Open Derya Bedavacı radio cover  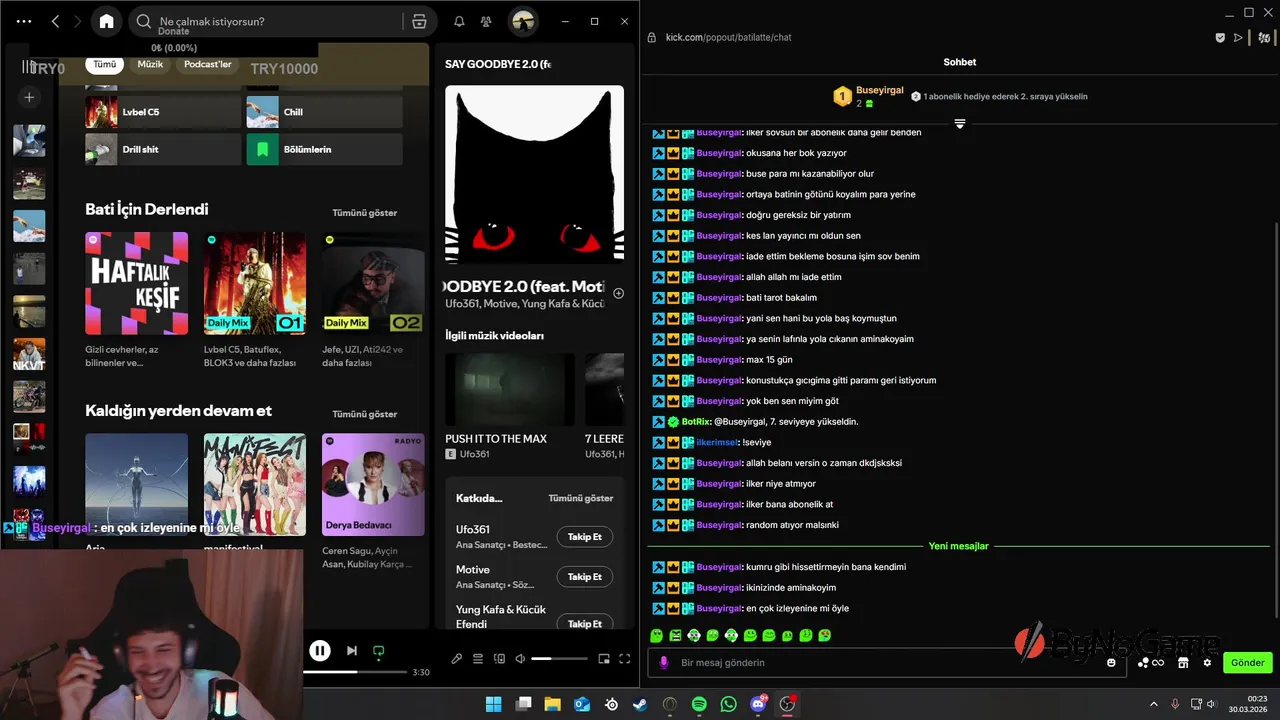pos(373,484)
